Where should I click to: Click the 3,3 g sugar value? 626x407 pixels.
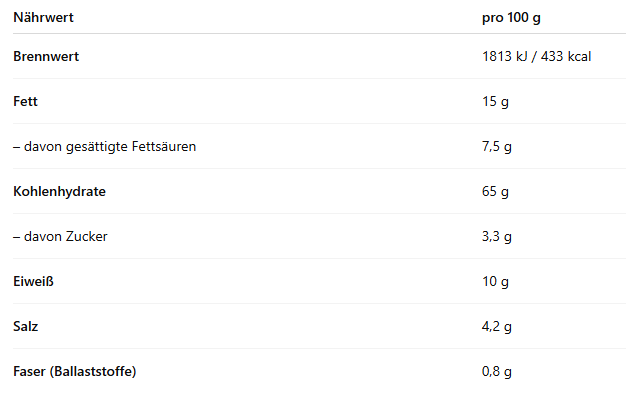point(497,236)
